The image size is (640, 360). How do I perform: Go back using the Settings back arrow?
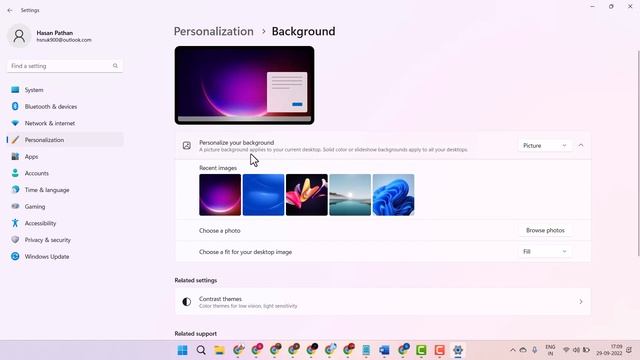click(x=10, y=10)
